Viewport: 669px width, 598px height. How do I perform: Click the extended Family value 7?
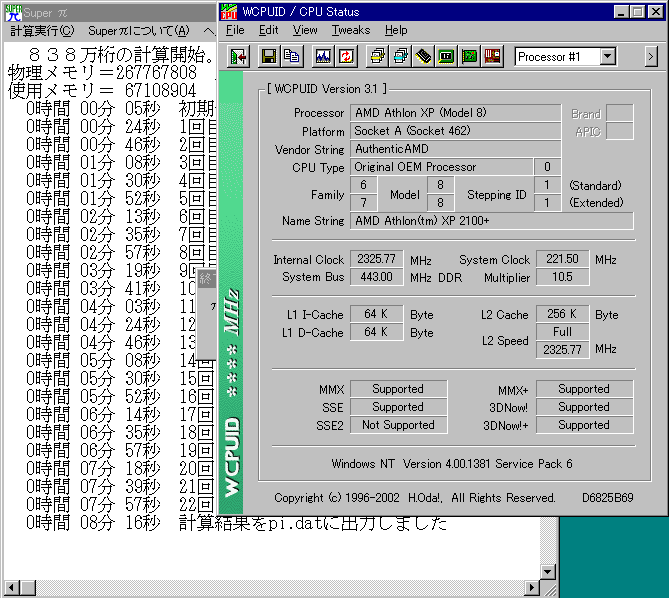pyautogui.click(x=363, y=203)
